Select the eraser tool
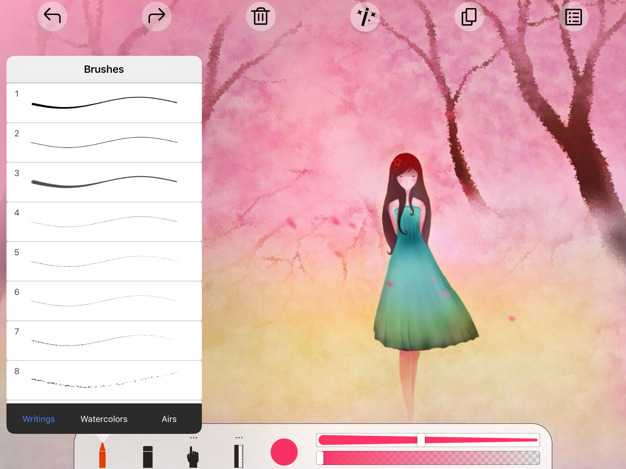This screenshot has width=626, height=469. click(x=148, y=455)
